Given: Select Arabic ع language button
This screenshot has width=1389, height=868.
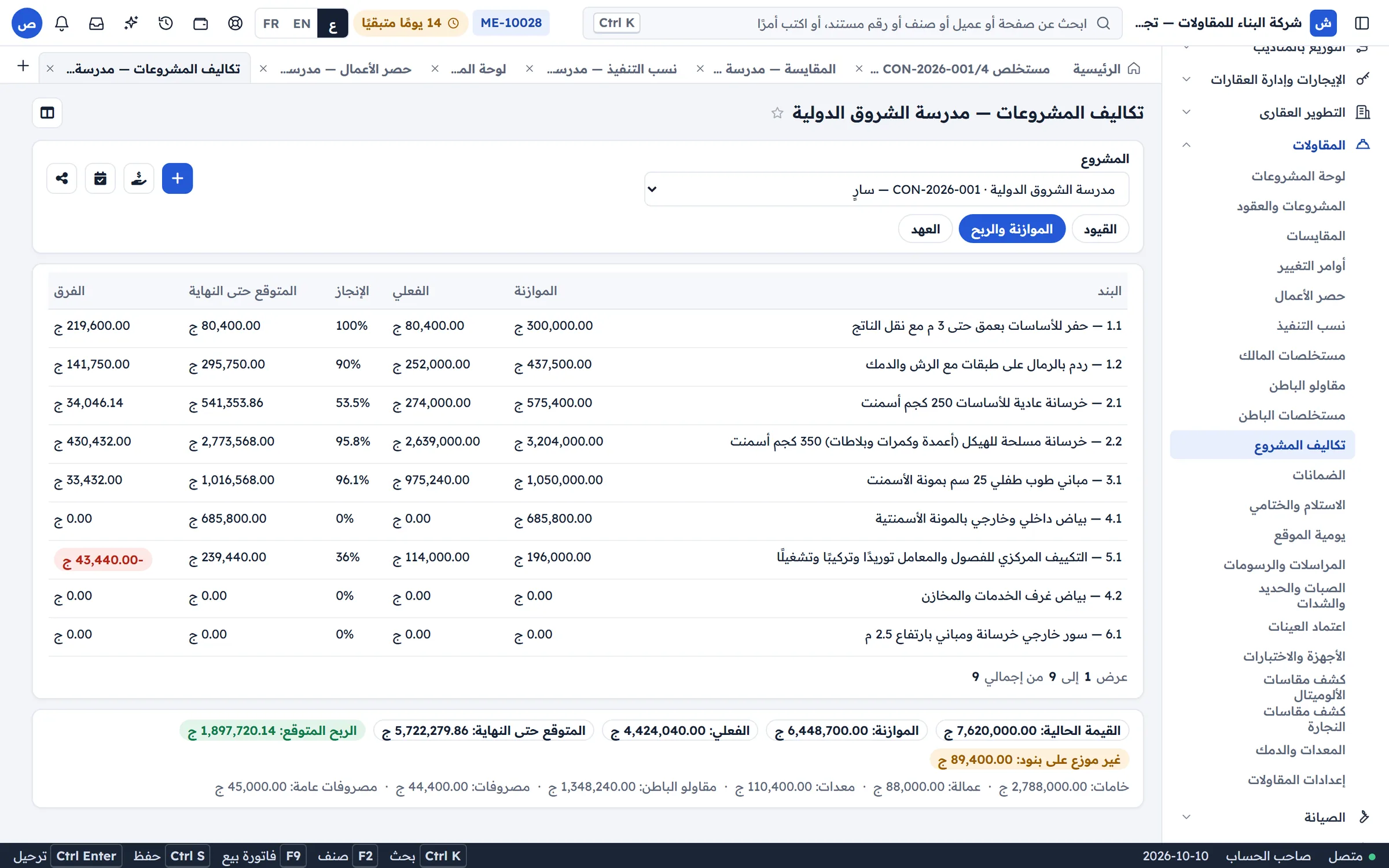Looking at the screenshot, I should click(333, 23).
